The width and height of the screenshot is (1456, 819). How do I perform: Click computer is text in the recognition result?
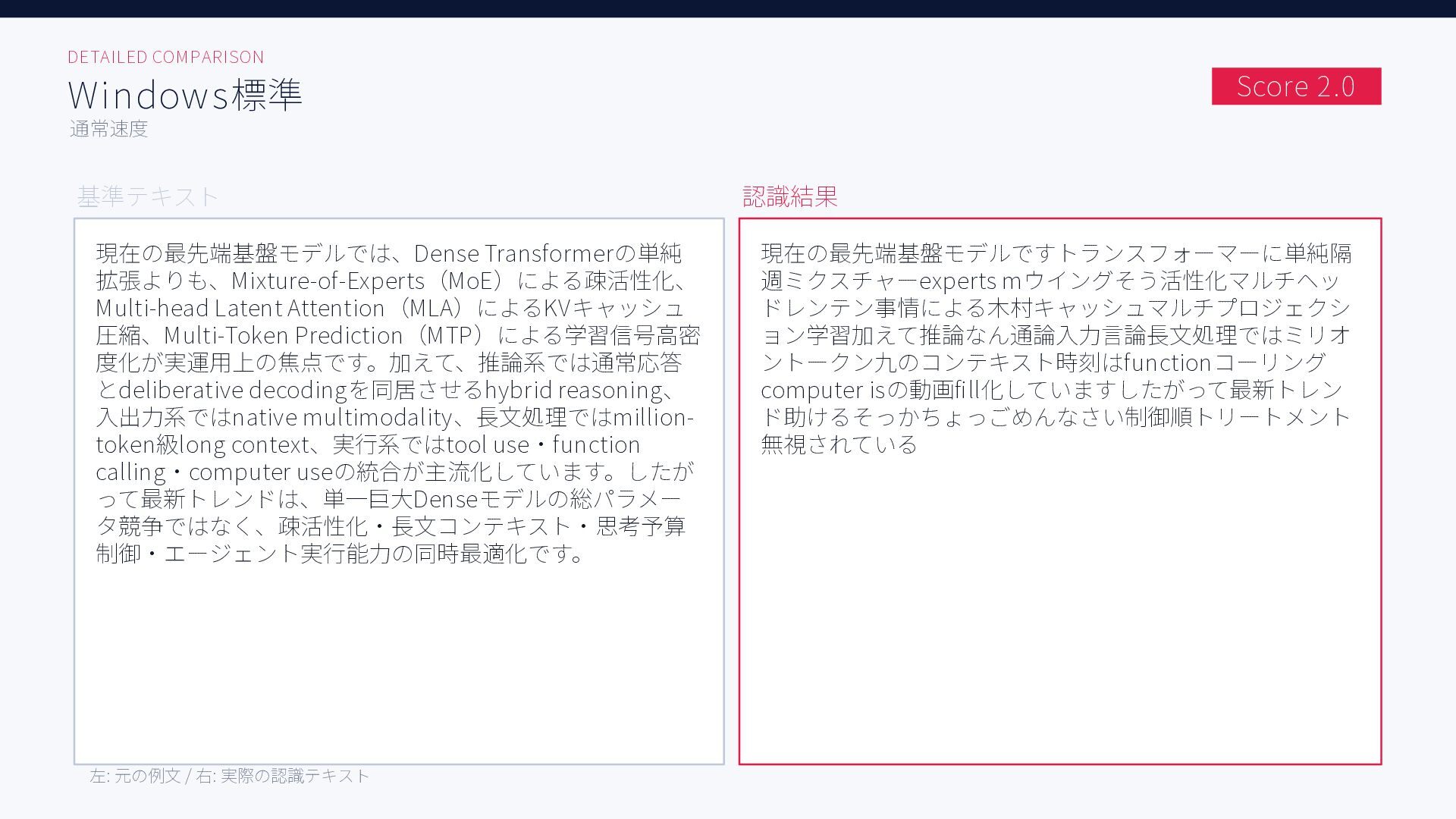(x=822, y=390)
